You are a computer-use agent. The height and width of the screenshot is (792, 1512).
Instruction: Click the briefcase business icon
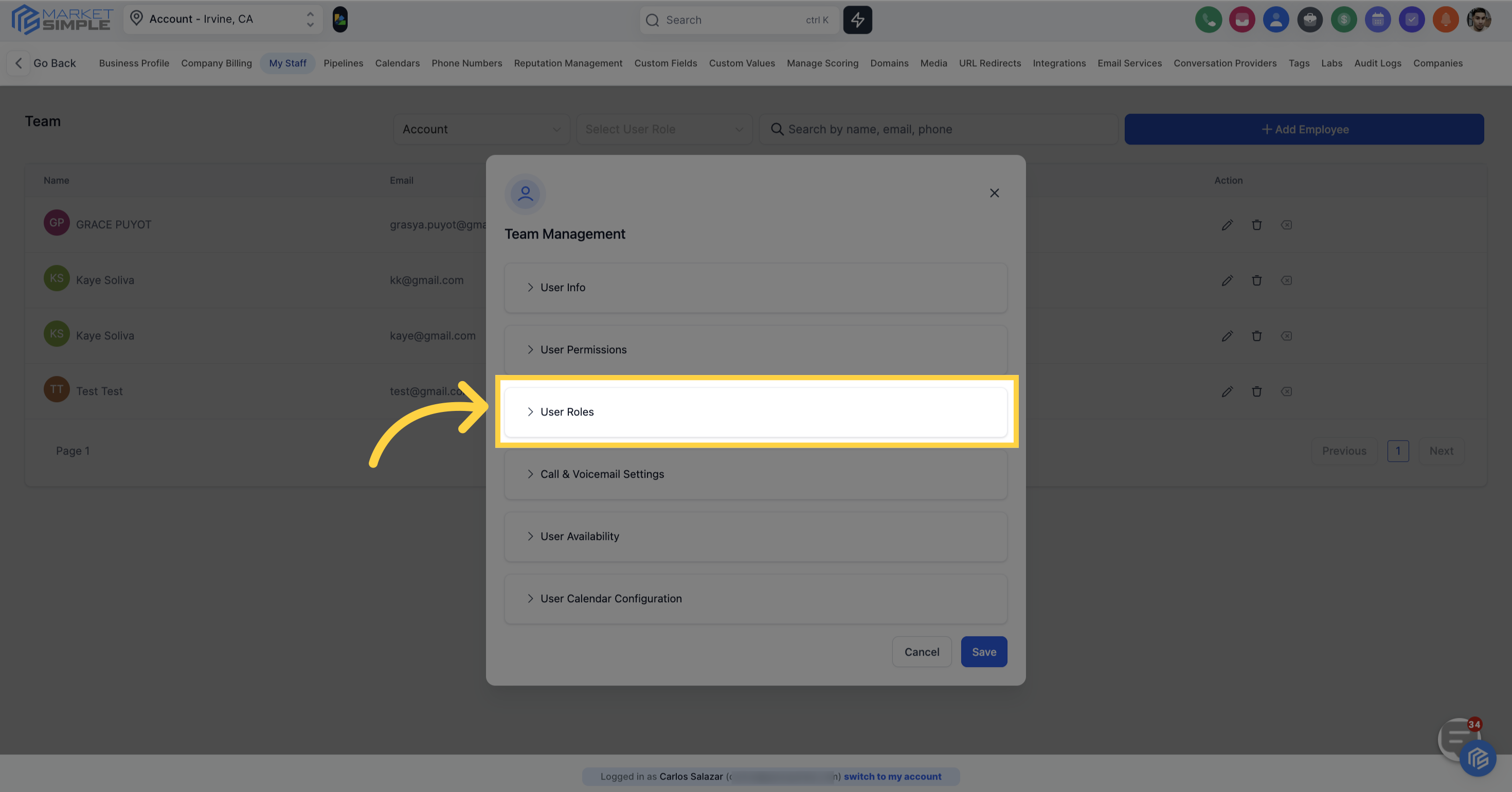[1310, 20]
